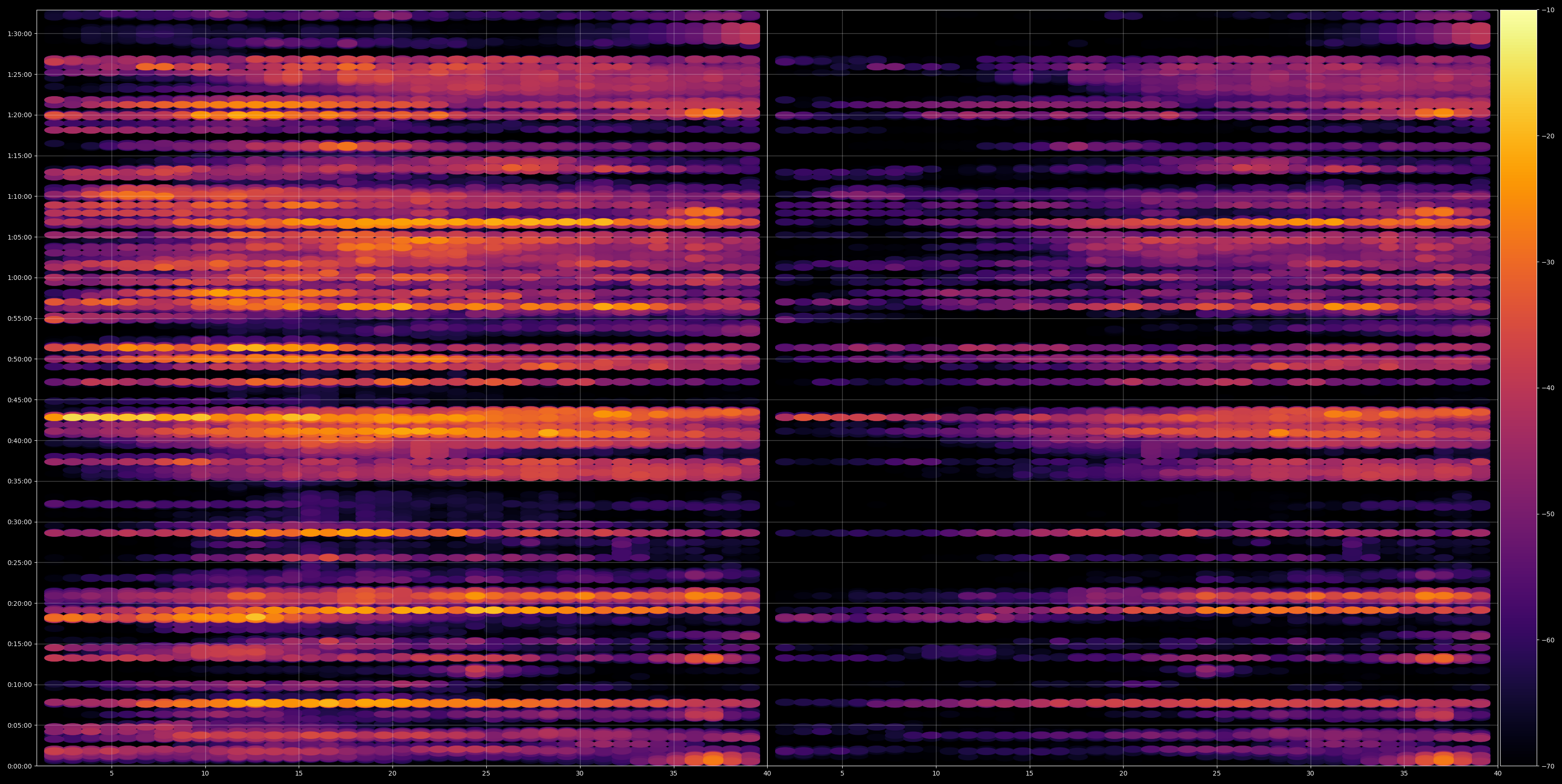1562x784 pixels.
Task: Select the 0:10:00 y-axis tick label
Action: (x=19, y=685)
